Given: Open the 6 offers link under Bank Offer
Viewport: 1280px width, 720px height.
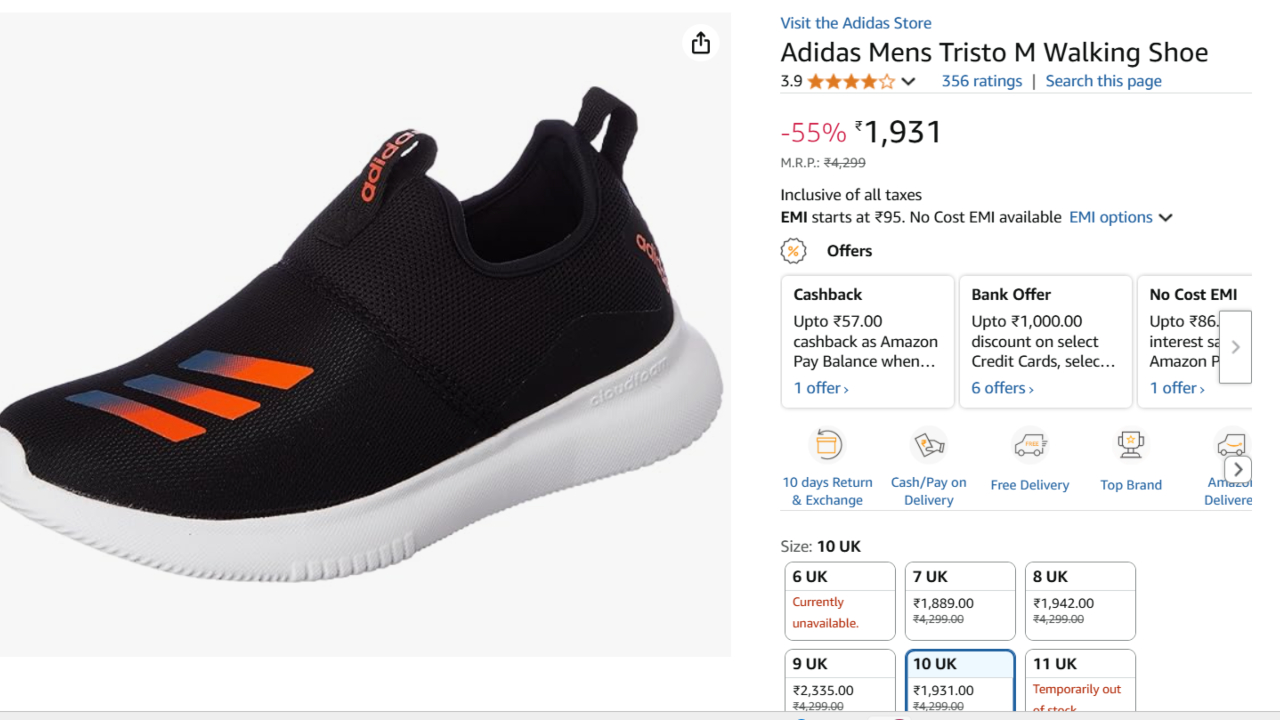Looking at the screenshot, I should tap(1002, 388).
